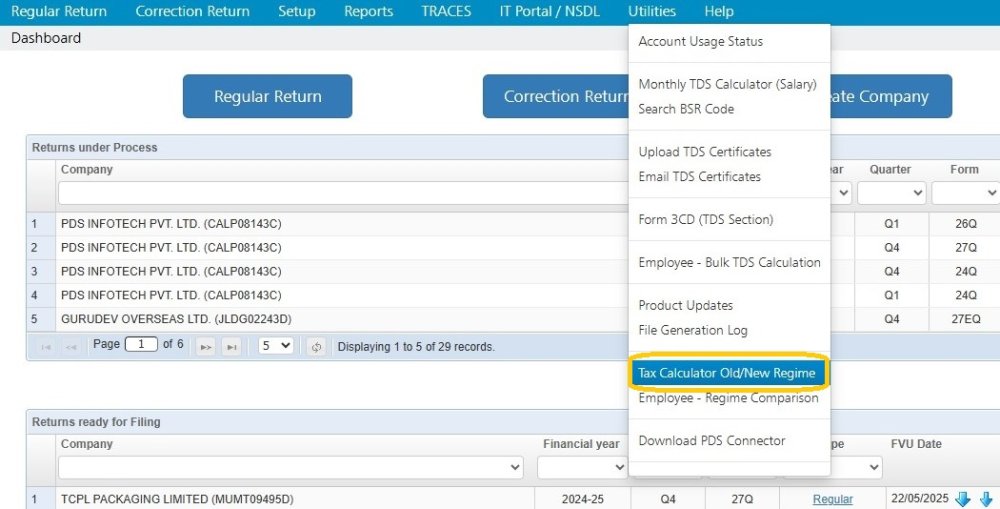Click the page number input field
The height and width of the screenshot is (509, 1000).
(x=141, y=344)
